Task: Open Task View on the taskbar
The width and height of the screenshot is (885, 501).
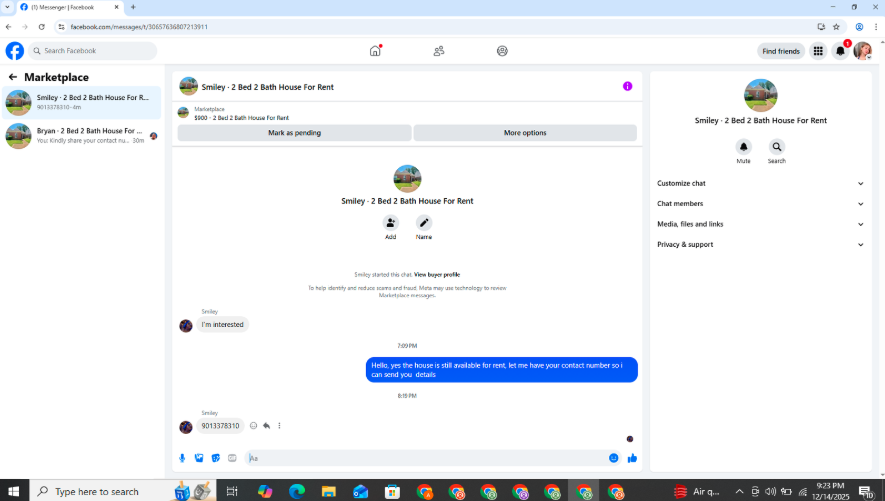Action: (232, 491)
